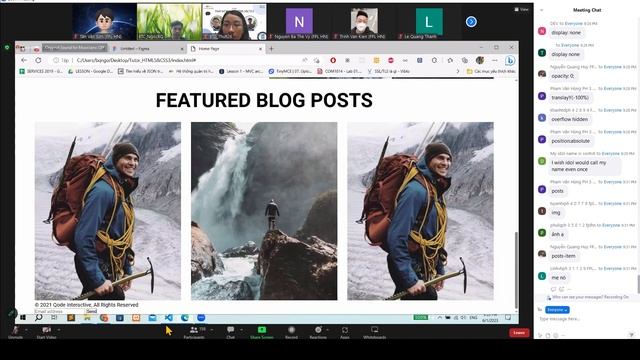Click the taskbar search magnifier icon

click(x=38, y=318)
